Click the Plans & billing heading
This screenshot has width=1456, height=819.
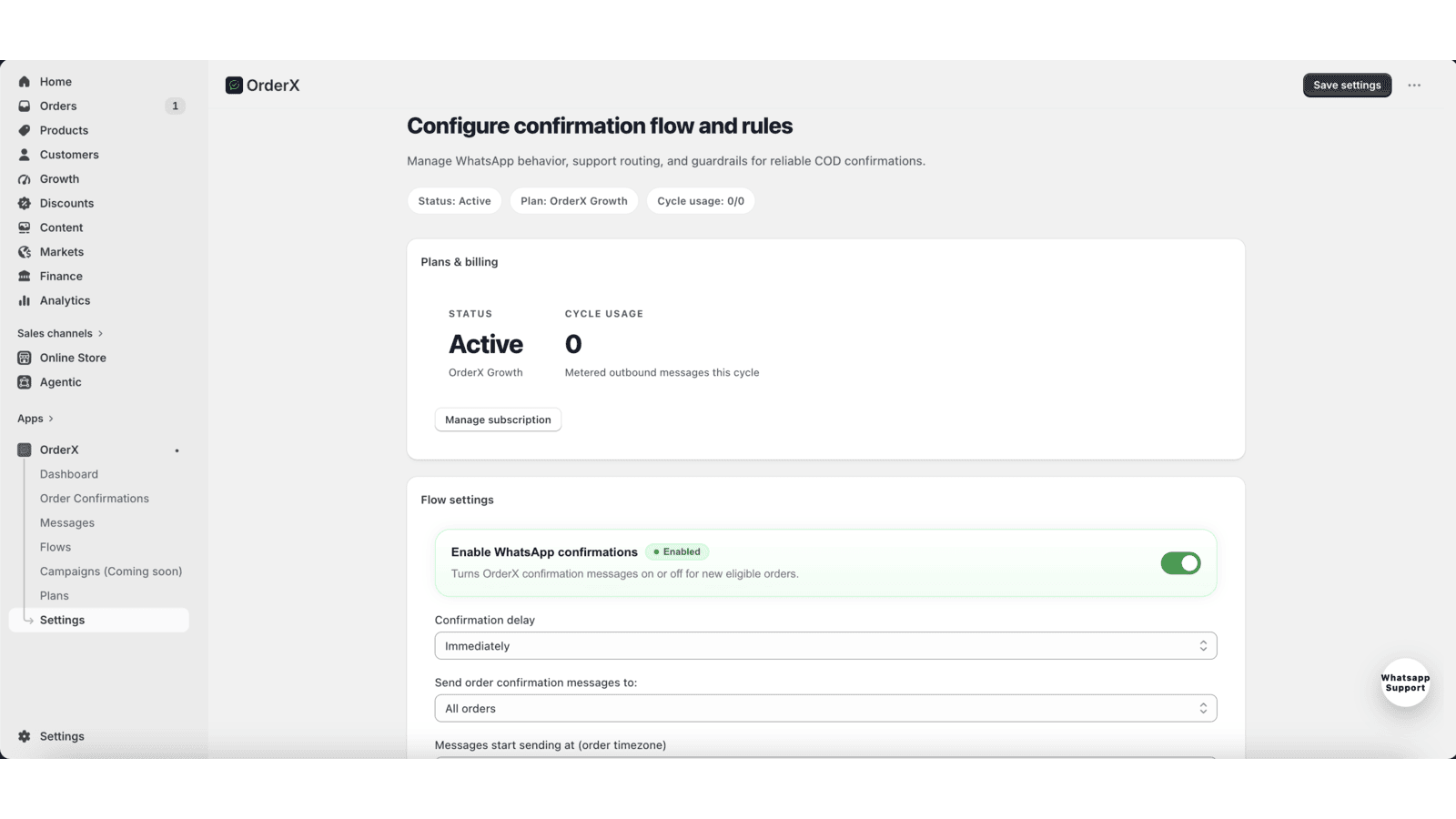click(460, 262)
